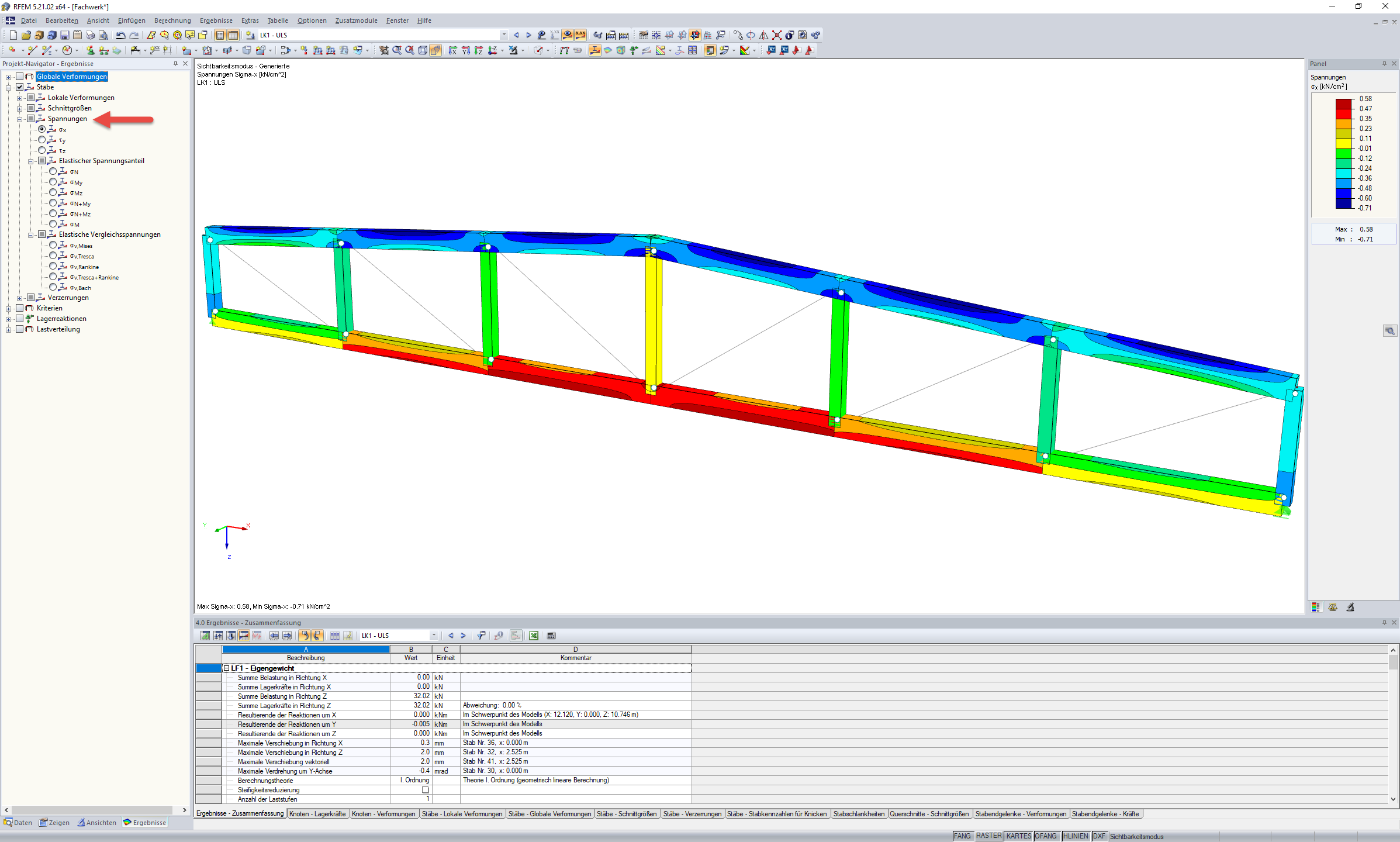
Task: Click magnifier icon at right panel edge
Action: click(1389, 331)
